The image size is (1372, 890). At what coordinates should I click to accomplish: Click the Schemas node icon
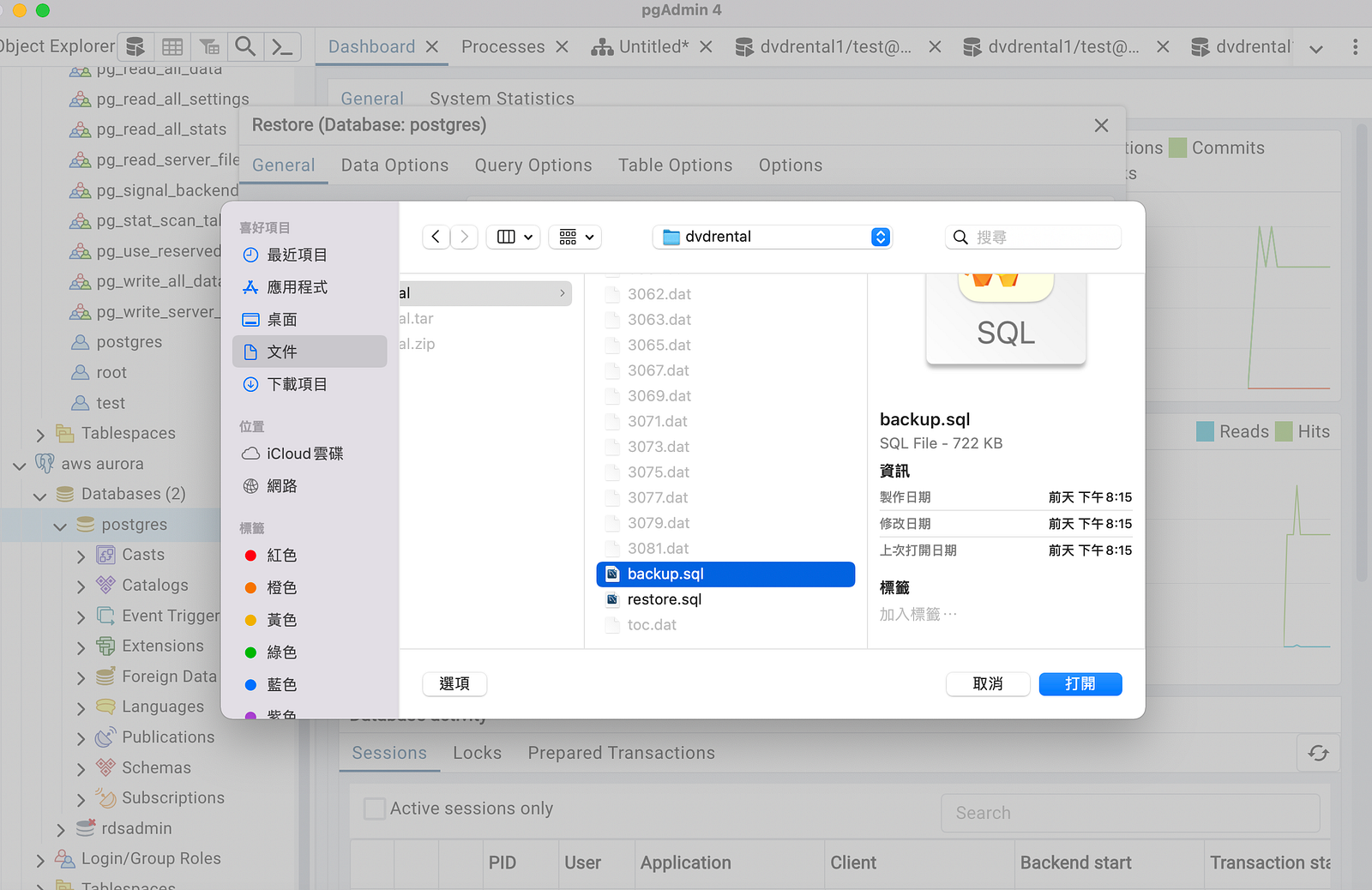click(105, 767)
